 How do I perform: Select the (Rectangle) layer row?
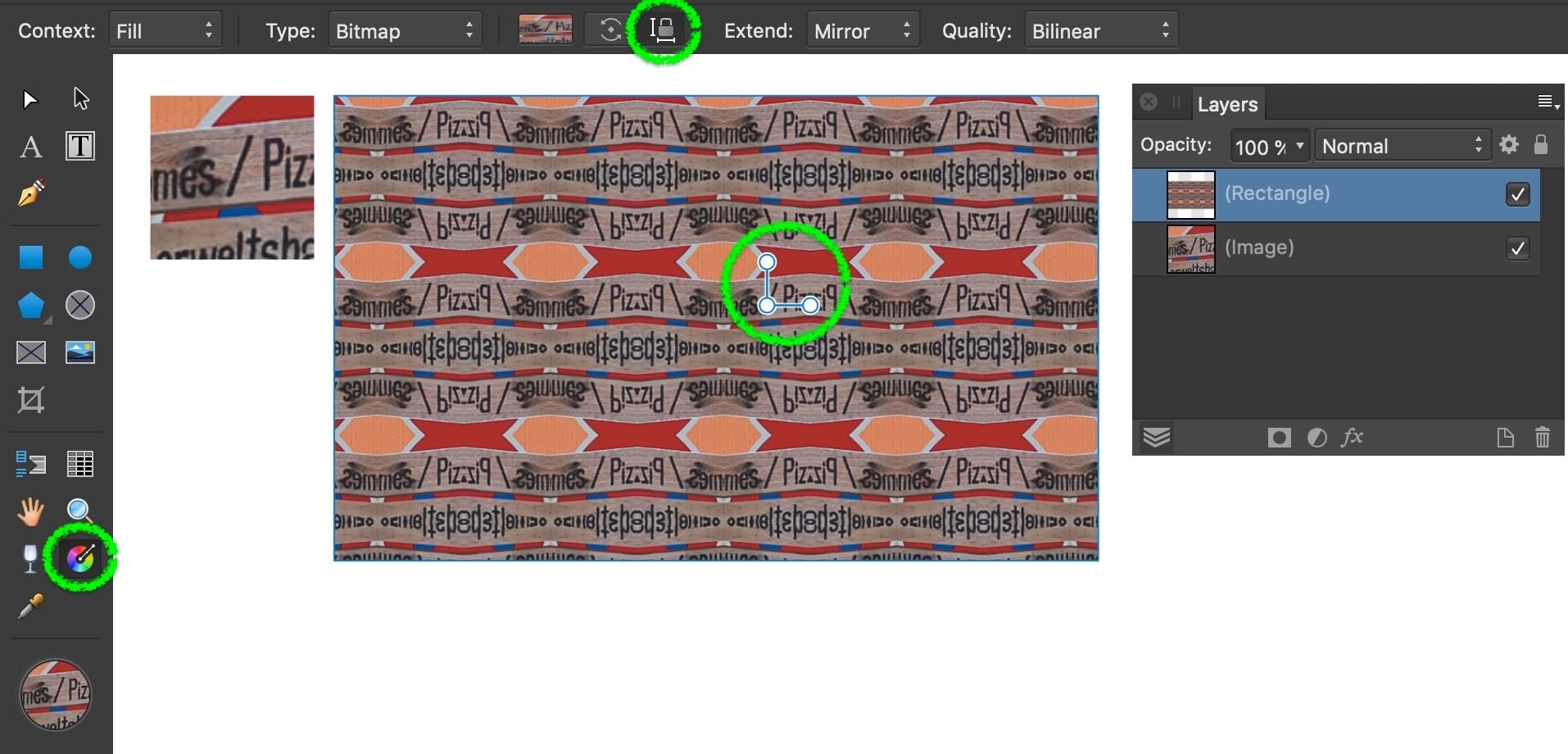(x=1336, y=194)
